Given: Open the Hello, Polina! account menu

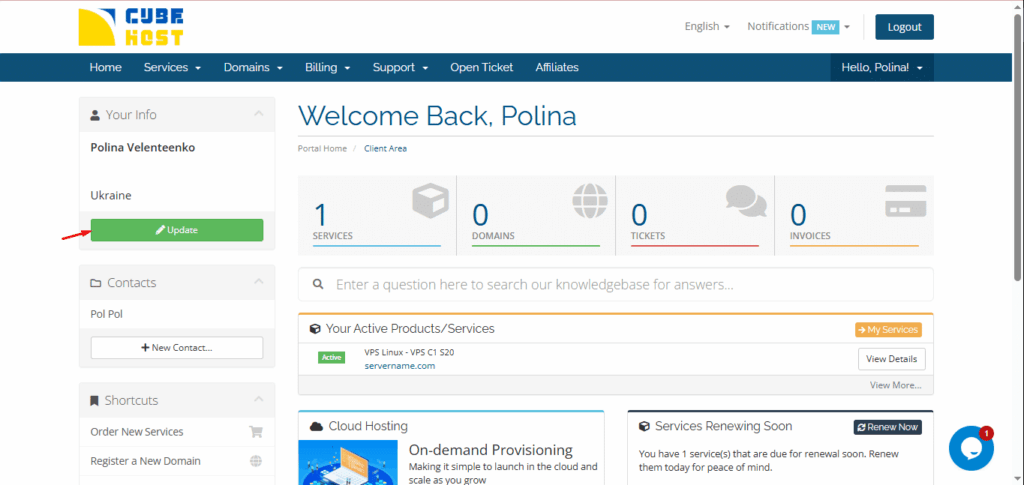Looking at the screenshot, I should coord(880,68).
